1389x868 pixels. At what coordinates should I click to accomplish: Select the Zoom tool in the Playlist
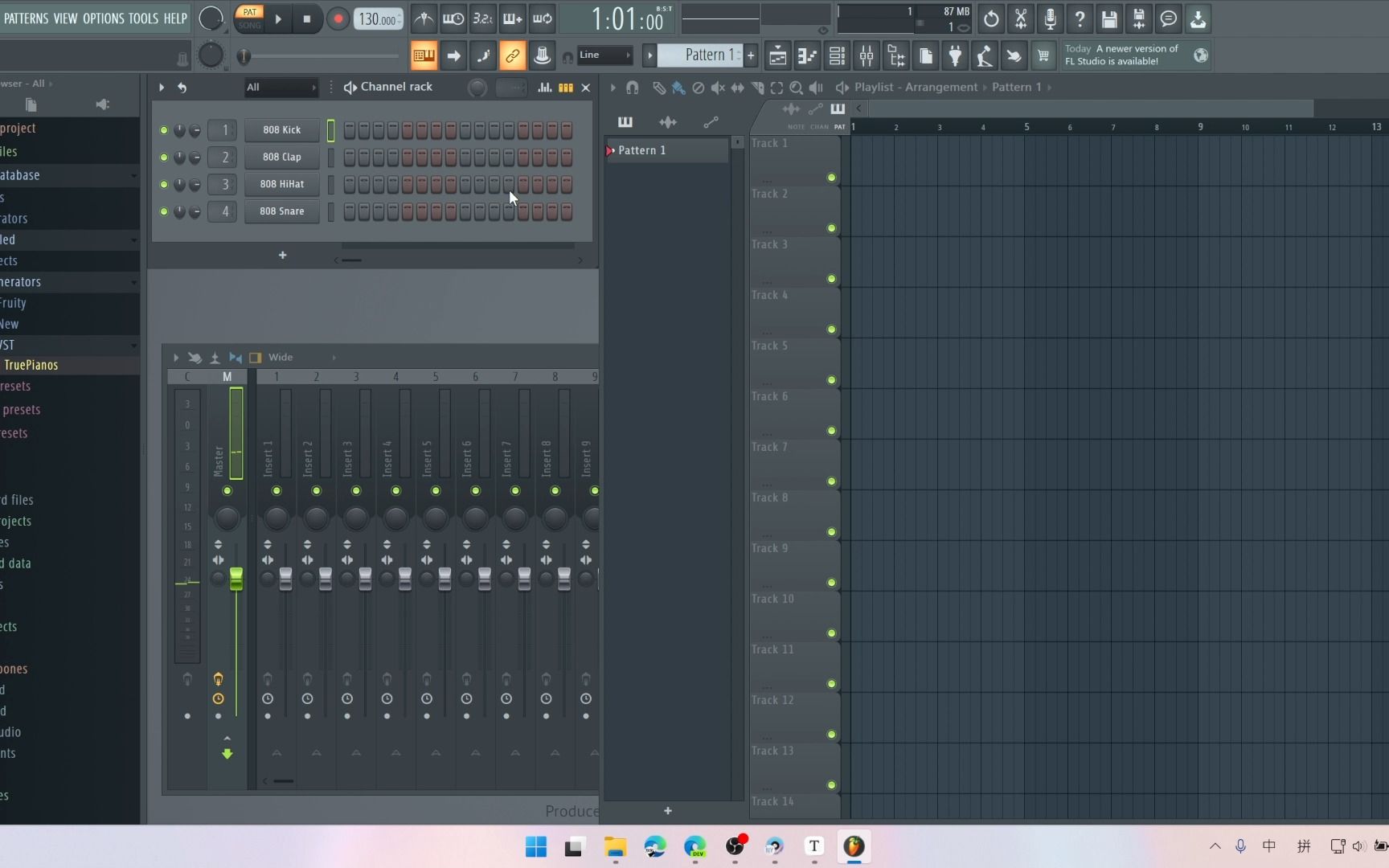tap(796, 88)
